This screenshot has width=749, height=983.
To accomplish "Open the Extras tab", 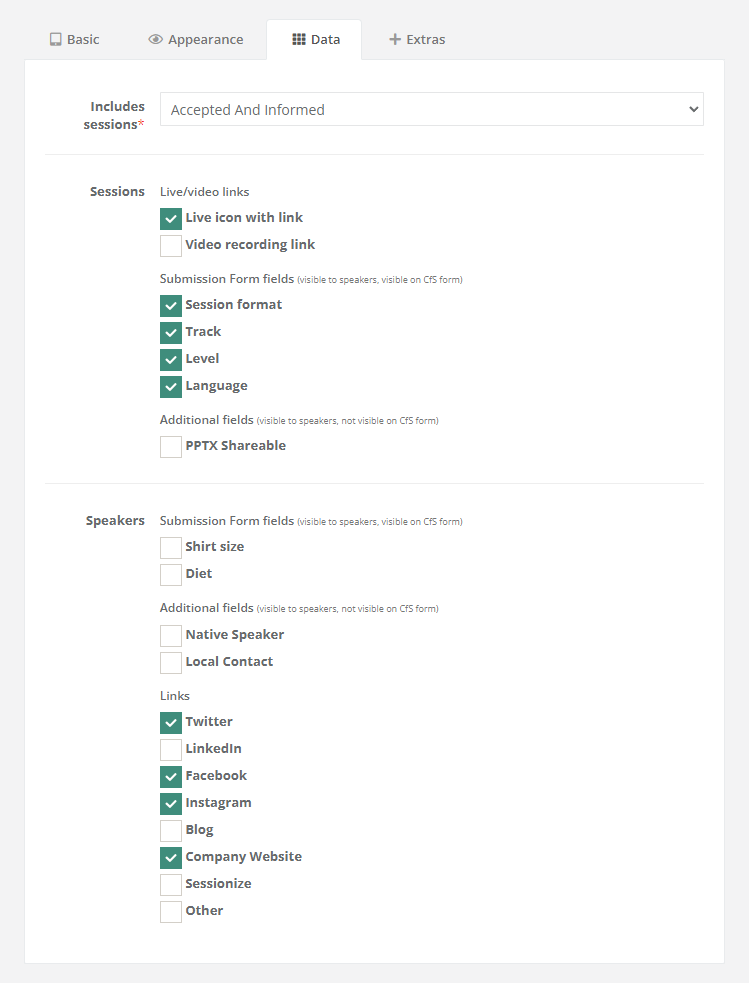I will pos(417,40).
